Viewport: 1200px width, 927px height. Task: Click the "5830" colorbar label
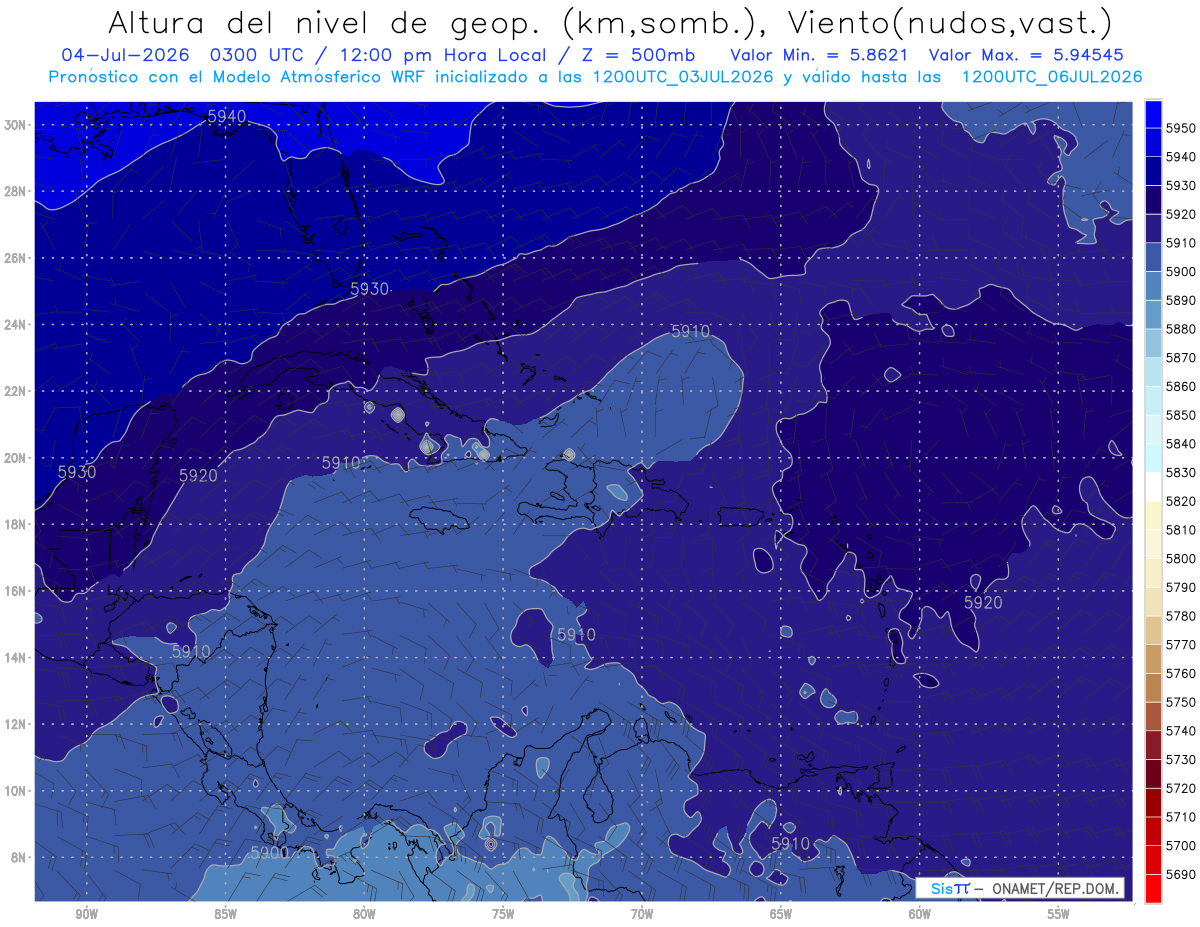tap(1181, 472)
